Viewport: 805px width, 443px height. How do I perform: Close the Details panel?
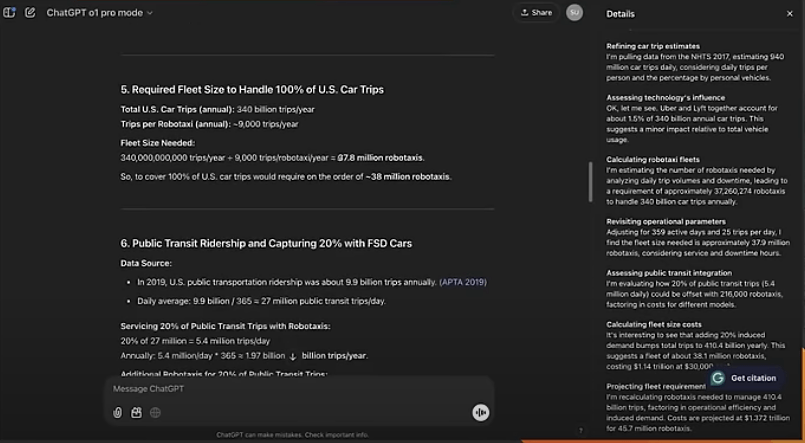[789, 14]
